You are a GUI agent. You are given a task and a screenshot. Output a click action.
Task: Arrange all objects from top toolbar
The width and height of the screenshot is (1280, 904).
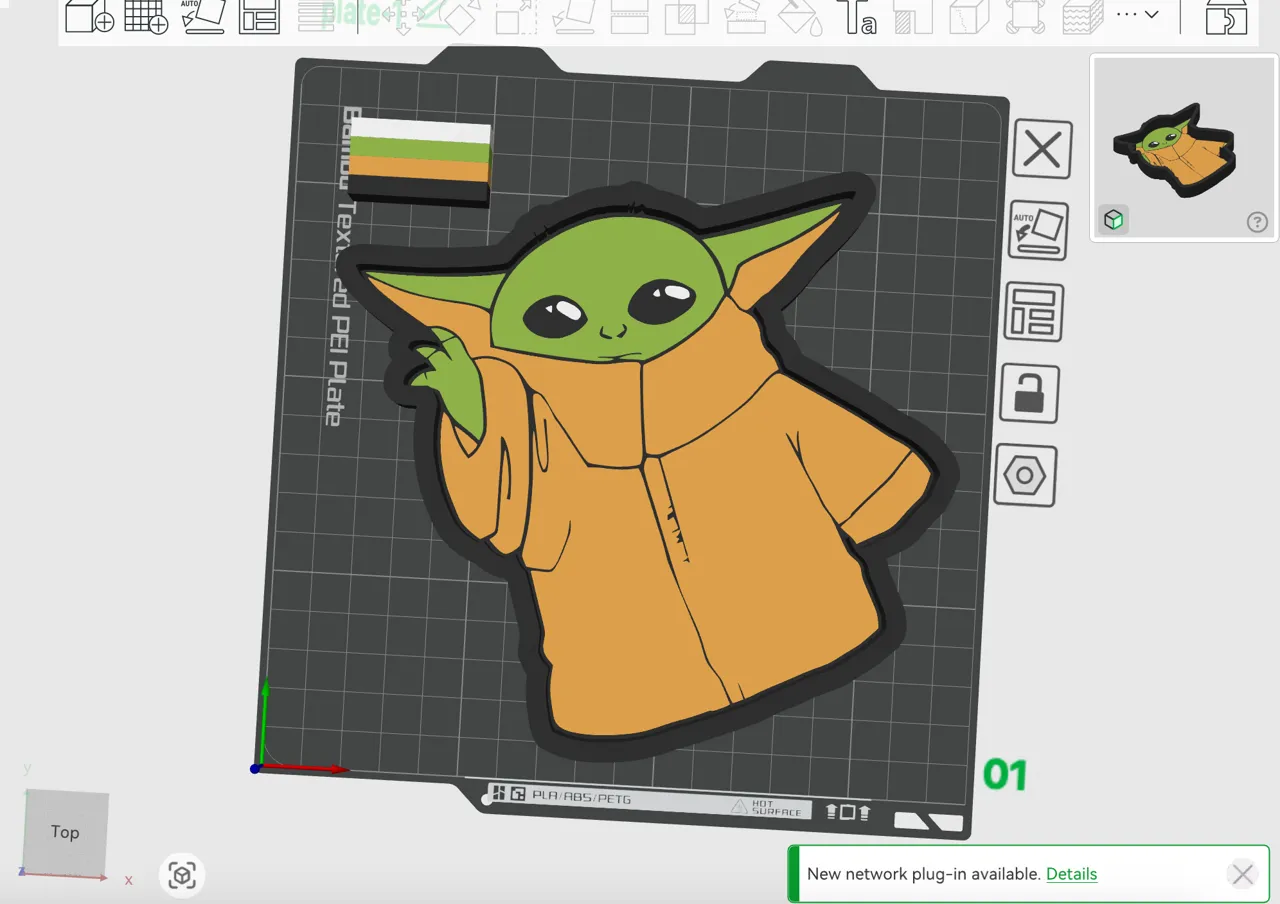[260, 16]
